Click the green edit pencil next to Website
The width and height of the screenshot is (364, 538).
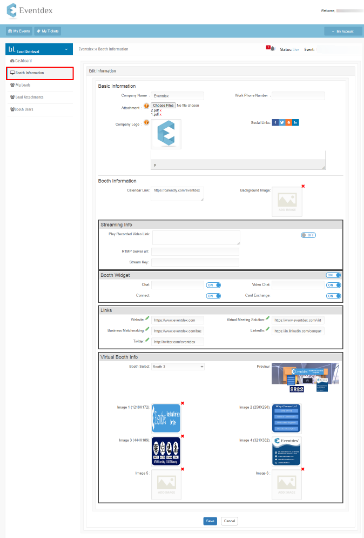pyautogui.click(x=147, y=318)
